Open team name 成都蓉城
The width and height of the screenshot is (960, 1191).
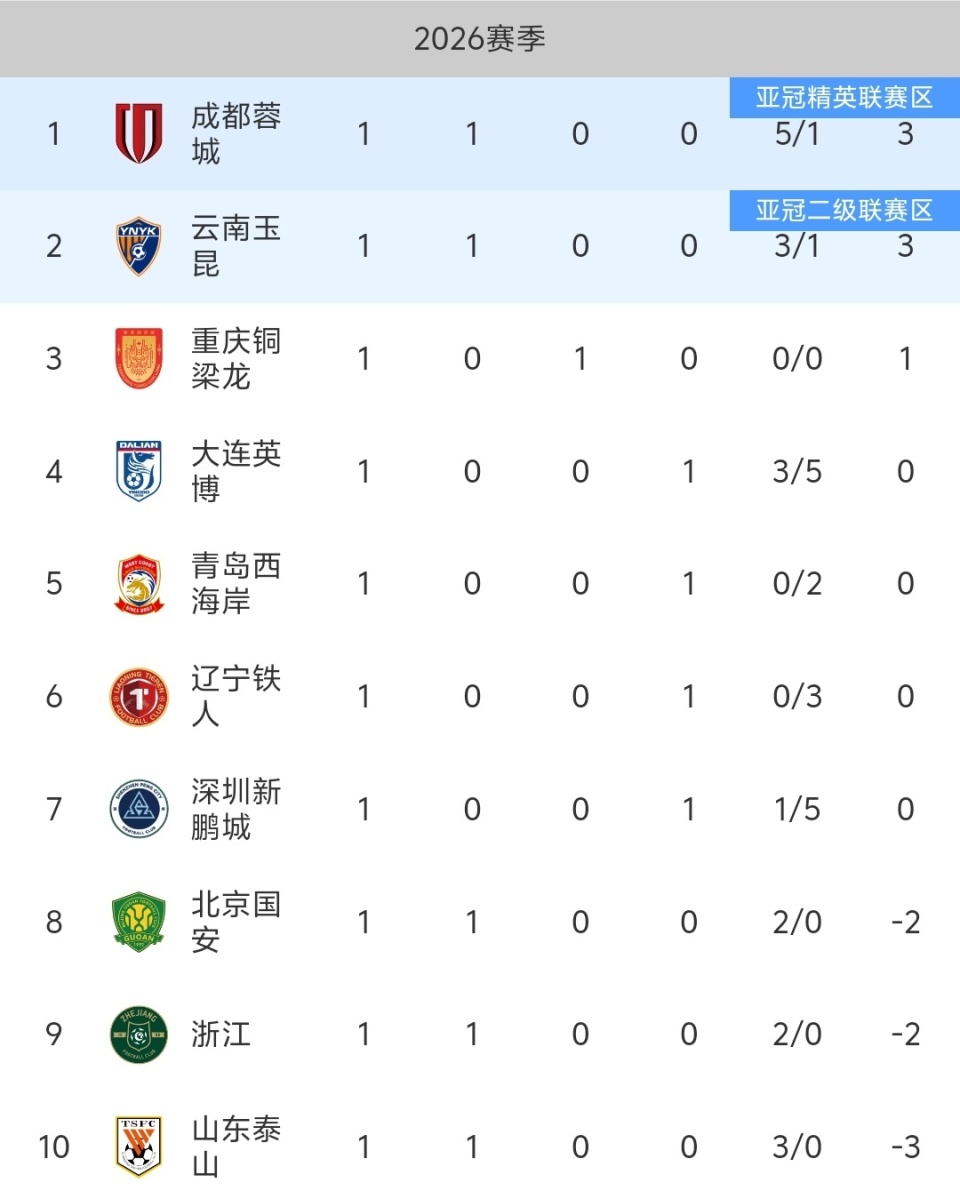click(x=236, y=134)
